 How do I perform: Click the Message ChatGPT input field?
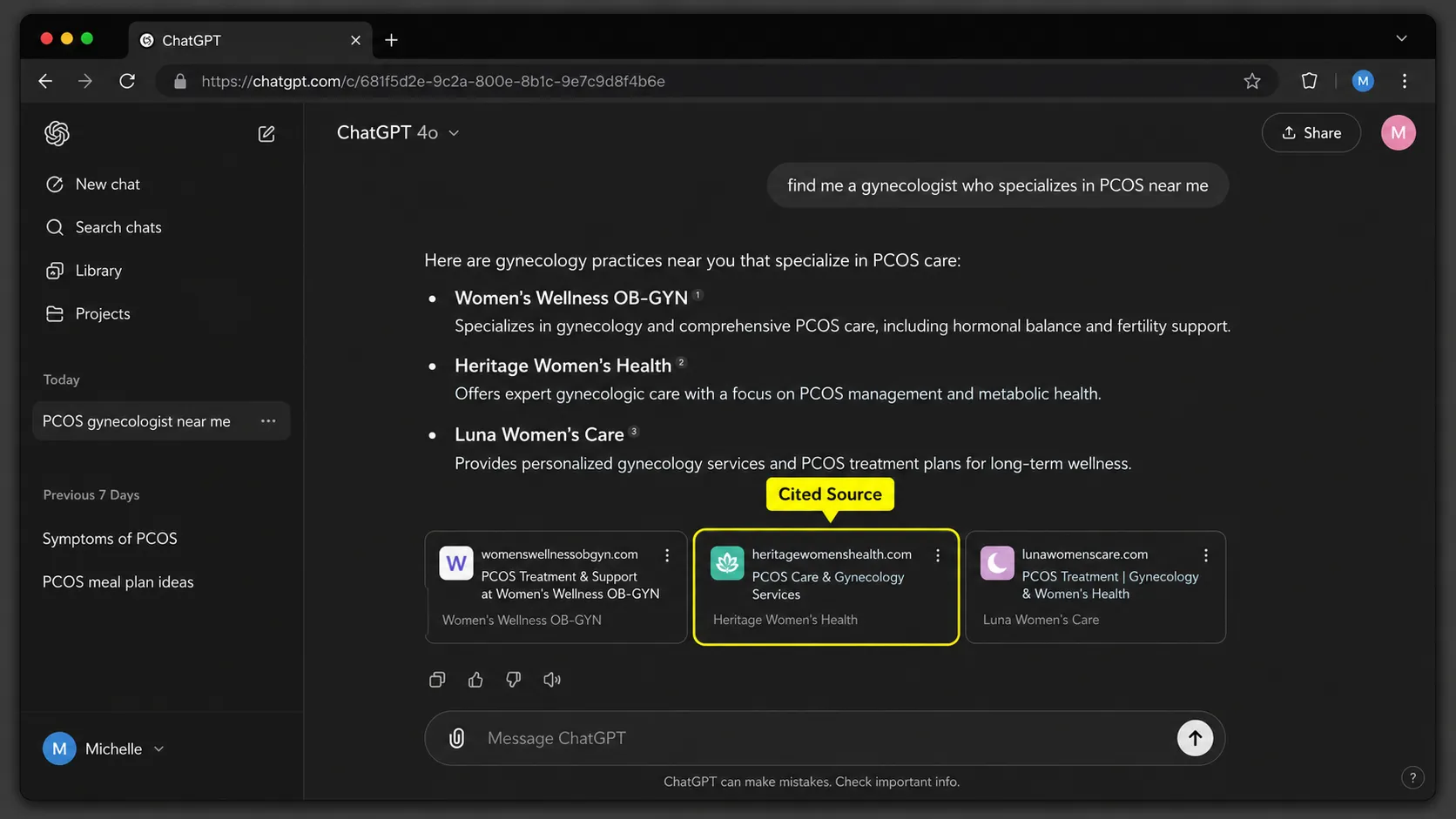819,738
